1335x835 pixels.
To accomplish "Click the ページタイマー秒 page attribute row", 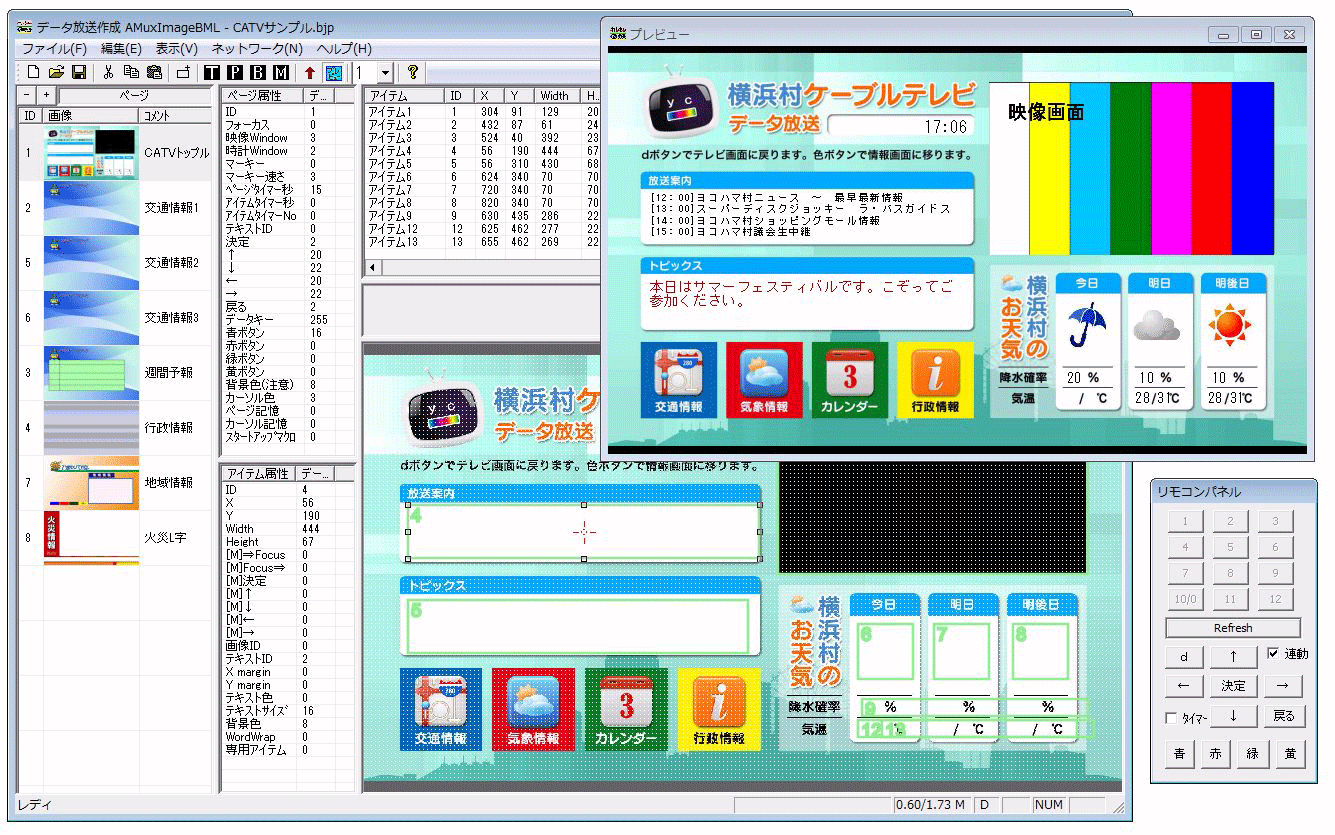I will pyautogui.click(x=286, y=190).
